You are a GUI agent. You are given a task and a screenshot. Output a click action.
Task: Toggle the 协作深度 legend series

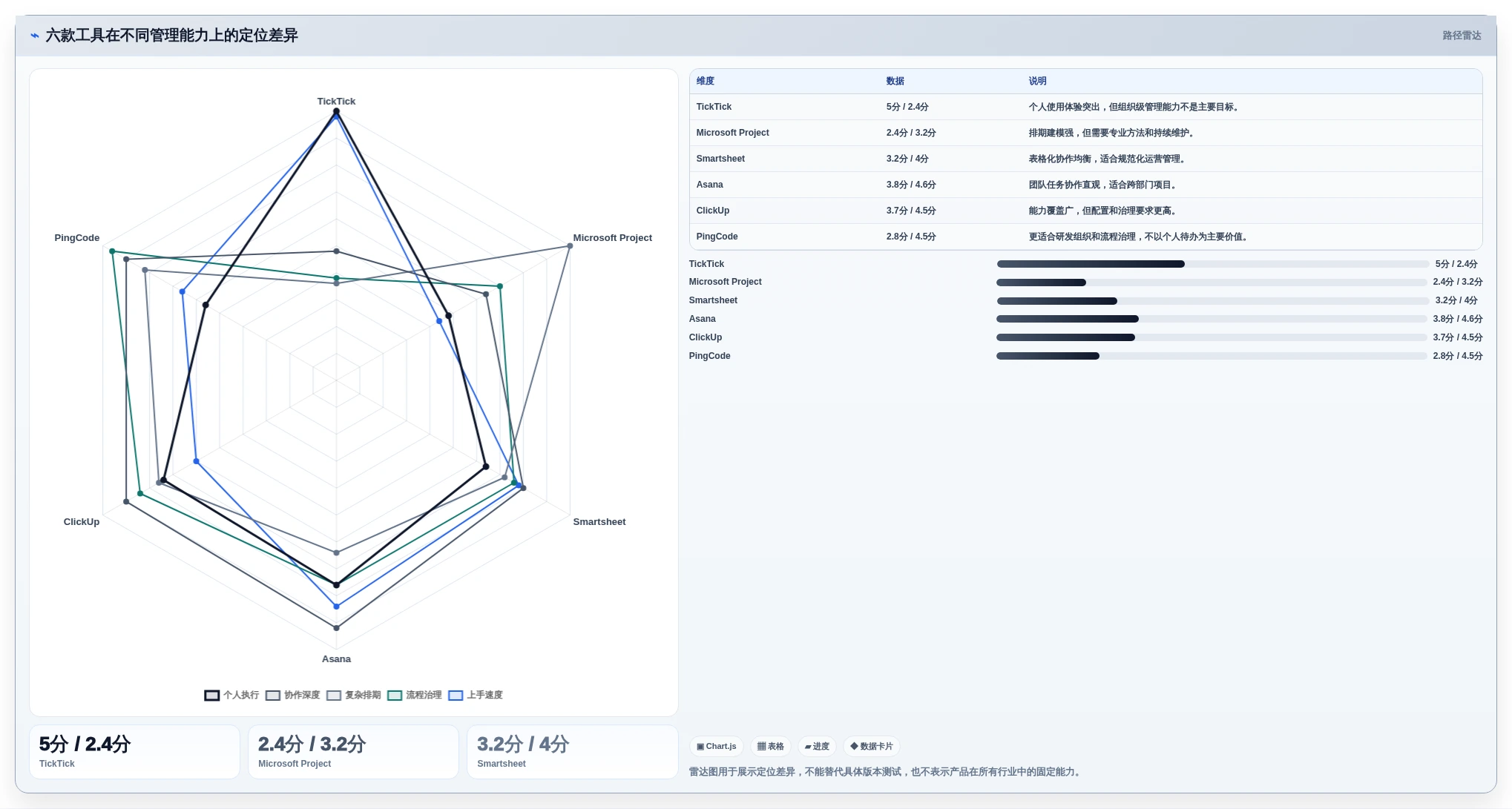pos(292,695)
